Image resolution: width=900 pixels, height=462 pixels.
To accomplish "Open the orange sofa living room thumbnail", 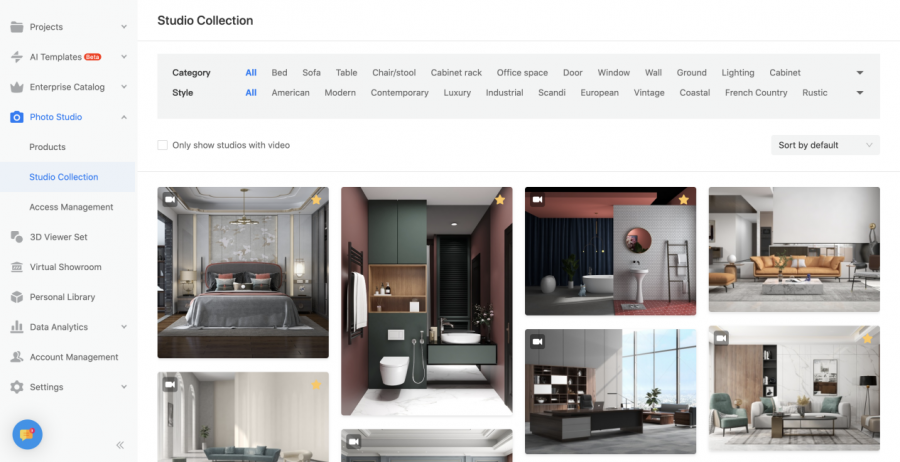I will coord(794,250).
